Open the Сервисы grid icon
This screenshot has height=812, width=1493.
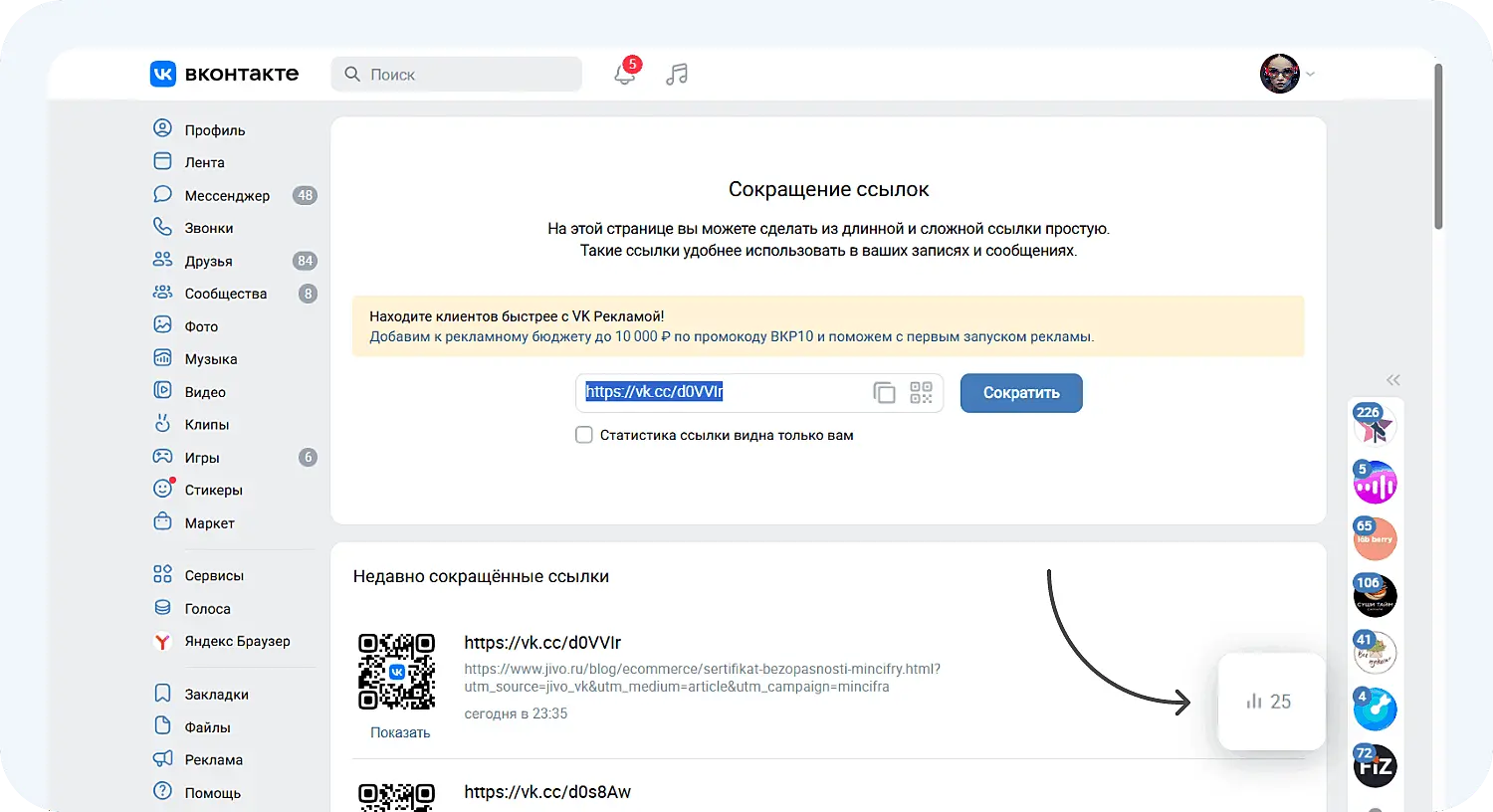click(162, 574)
